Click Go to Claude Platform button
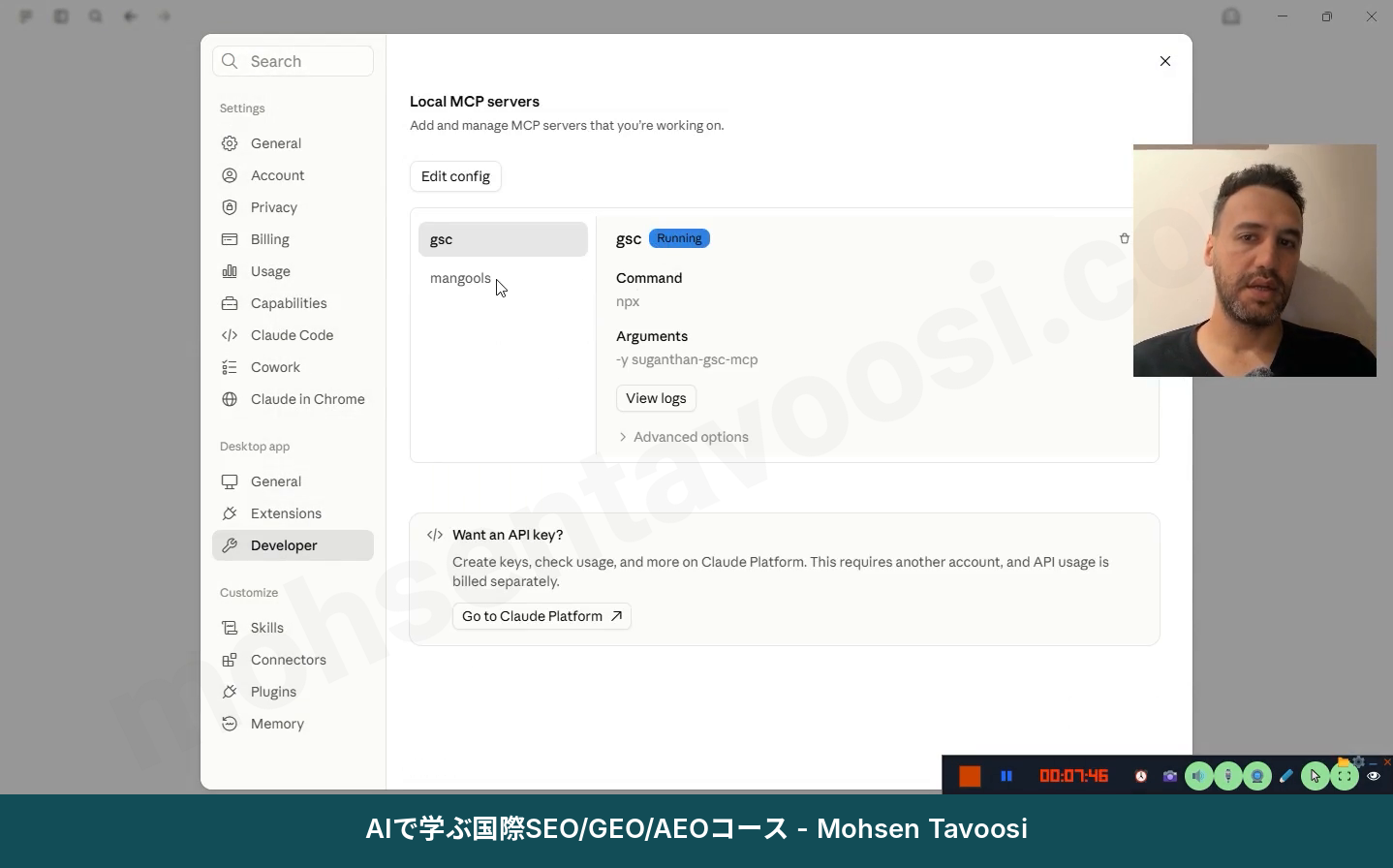Image resolution: width=1393 pixels, height=868 pixels. (542, 616)
